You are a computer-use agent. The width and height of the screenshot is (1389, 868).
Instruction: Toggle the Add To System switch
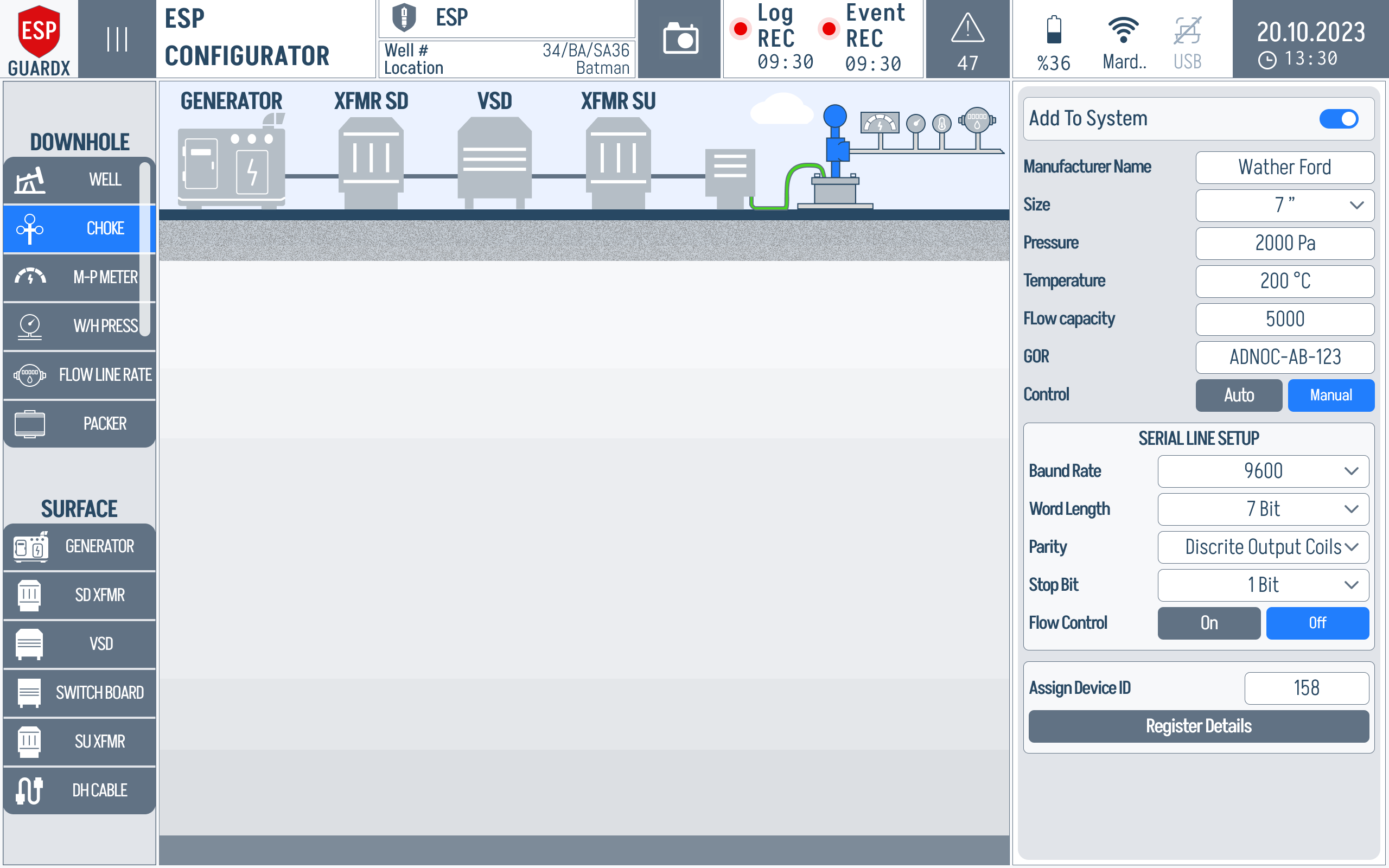(1339, 119)
